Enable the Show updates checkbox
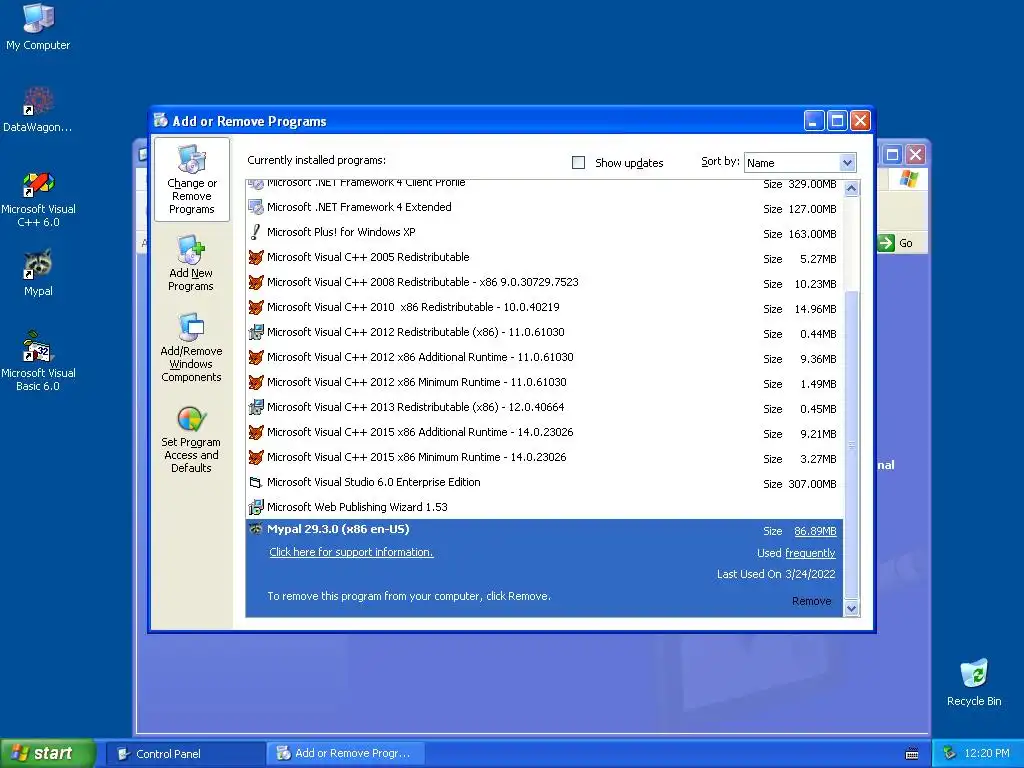The width and height of the screenshot is (1024, 768). click(578, 163)
